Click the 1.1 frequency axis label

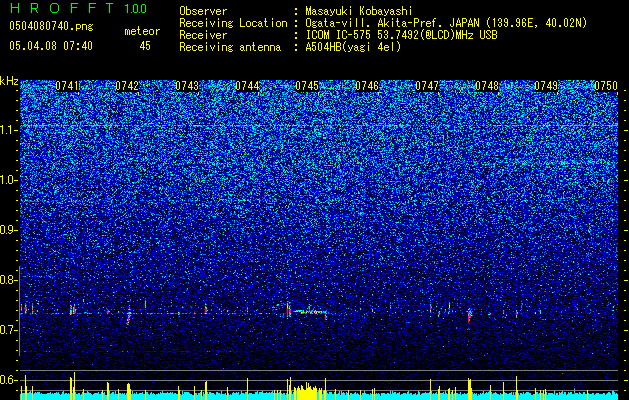pos(8,130)
